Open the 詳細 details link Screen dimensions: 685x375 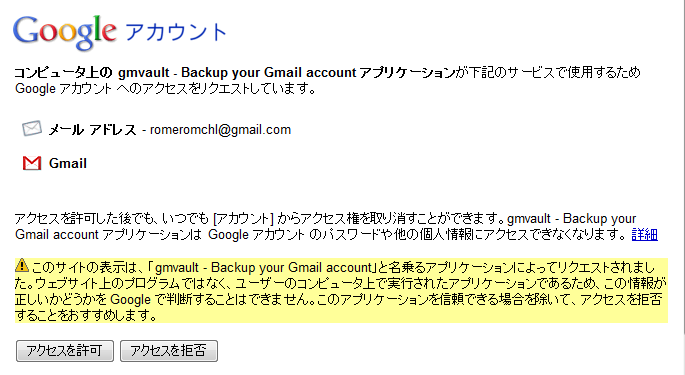pyautogui.click(x=644, y=235)
